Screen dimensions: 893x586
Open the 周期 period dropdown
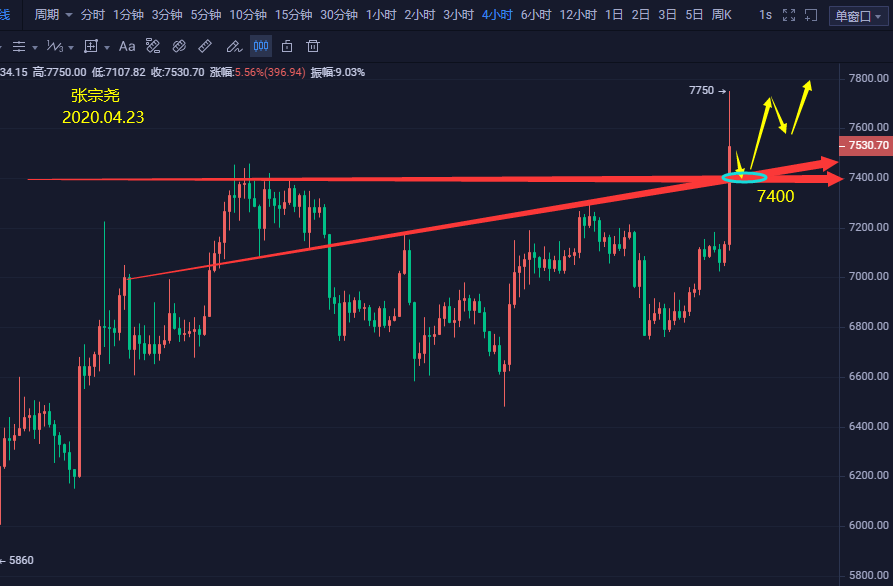[44, 15]
